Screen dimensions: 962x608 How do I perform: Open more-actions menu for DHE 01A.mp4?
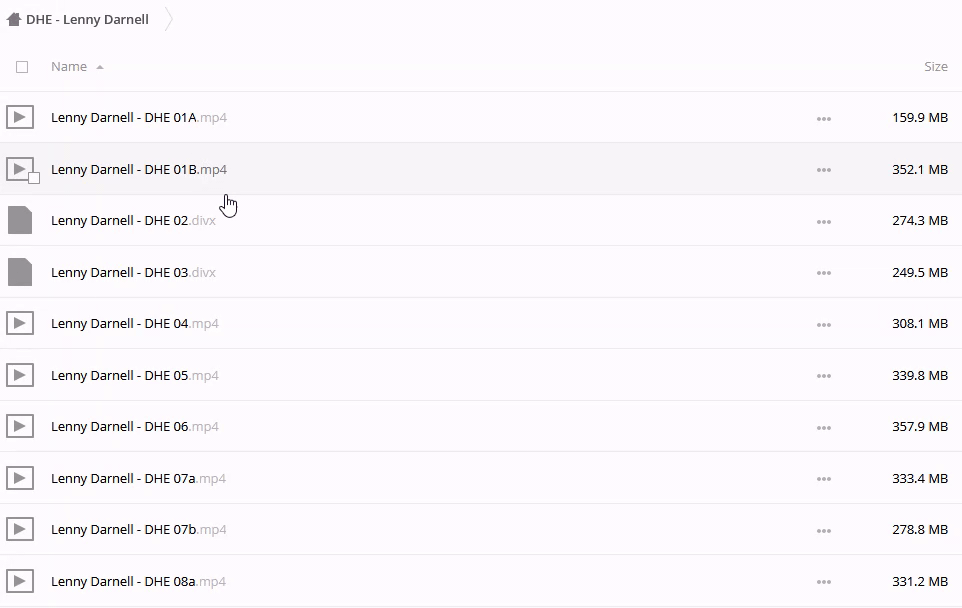(823, 118)
